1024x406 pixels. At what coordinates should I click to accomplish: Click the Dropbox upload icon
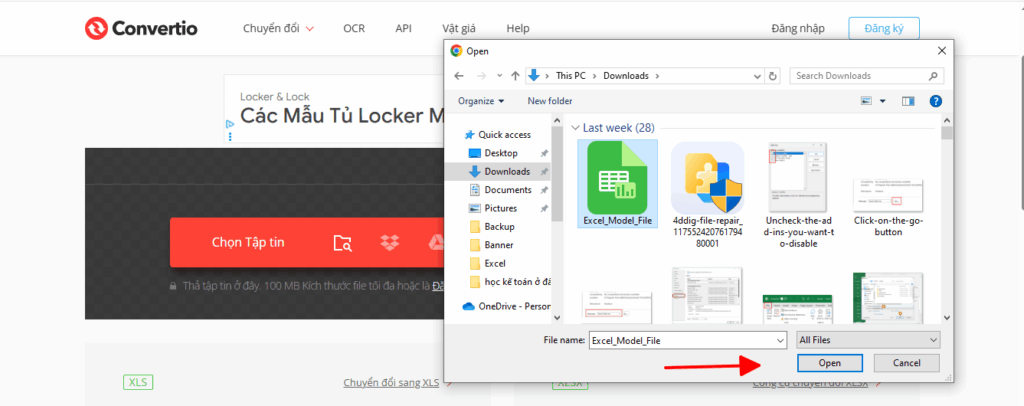[390, 243]
